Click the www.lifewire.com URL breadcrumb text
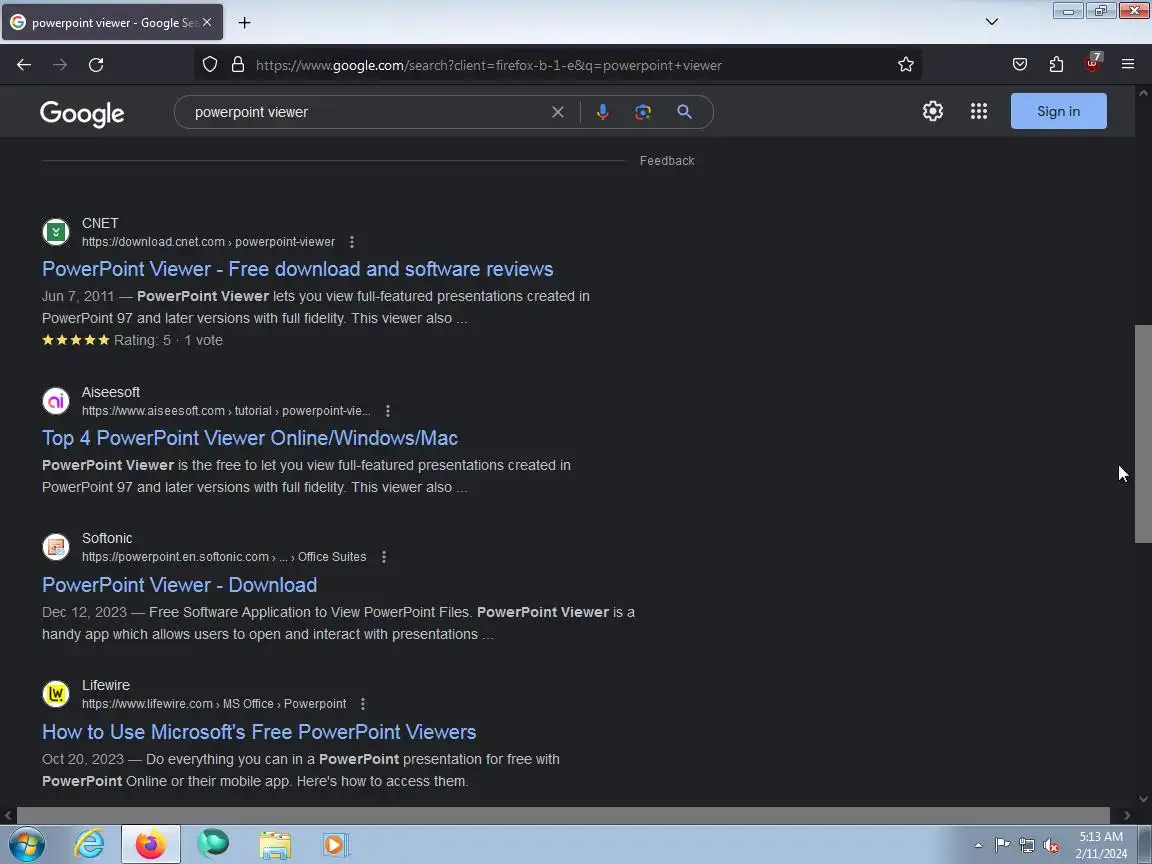 click(214, 704)
